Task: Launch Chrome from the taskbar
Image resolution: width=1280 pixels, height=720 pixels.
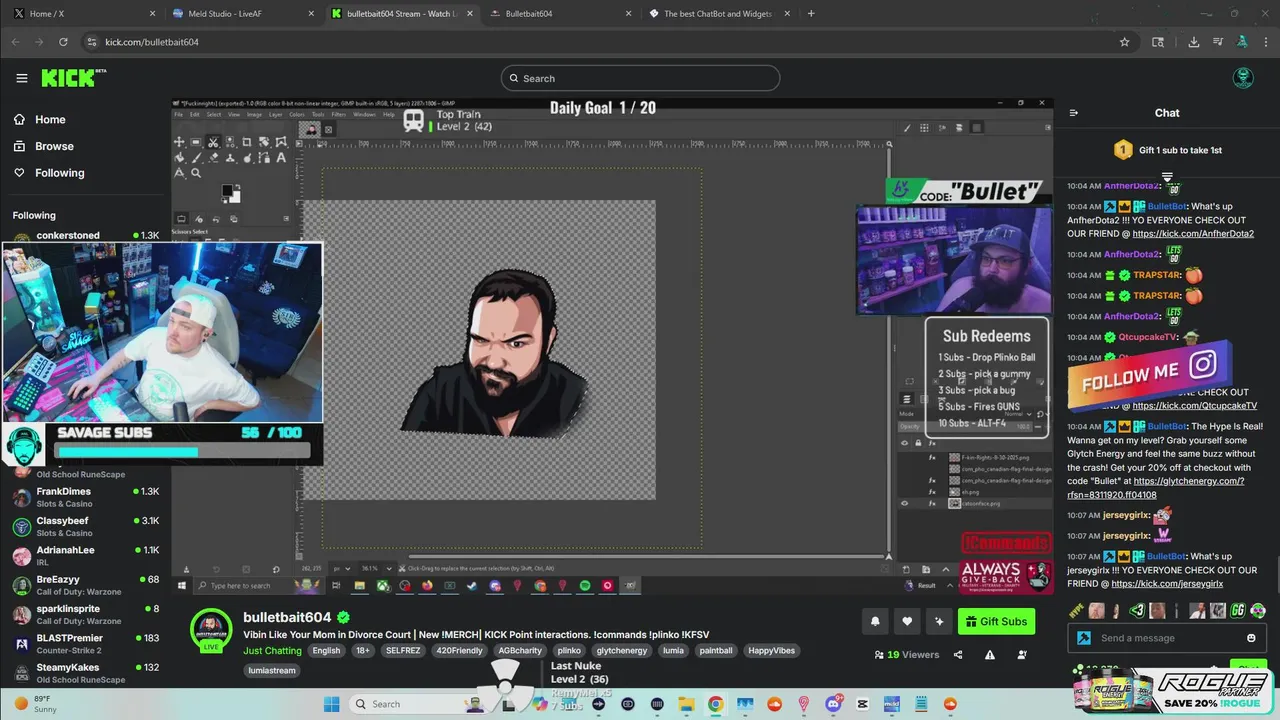Action: [x=715, y=704]
